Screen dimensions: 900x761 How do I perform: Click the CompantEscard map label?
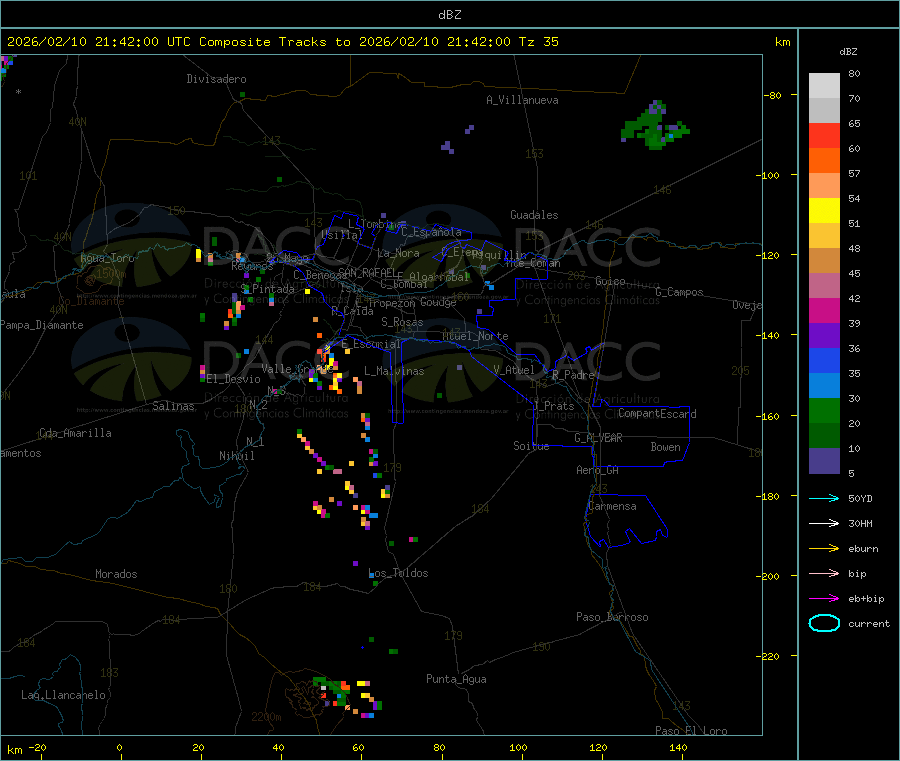(x=657, y=413)
